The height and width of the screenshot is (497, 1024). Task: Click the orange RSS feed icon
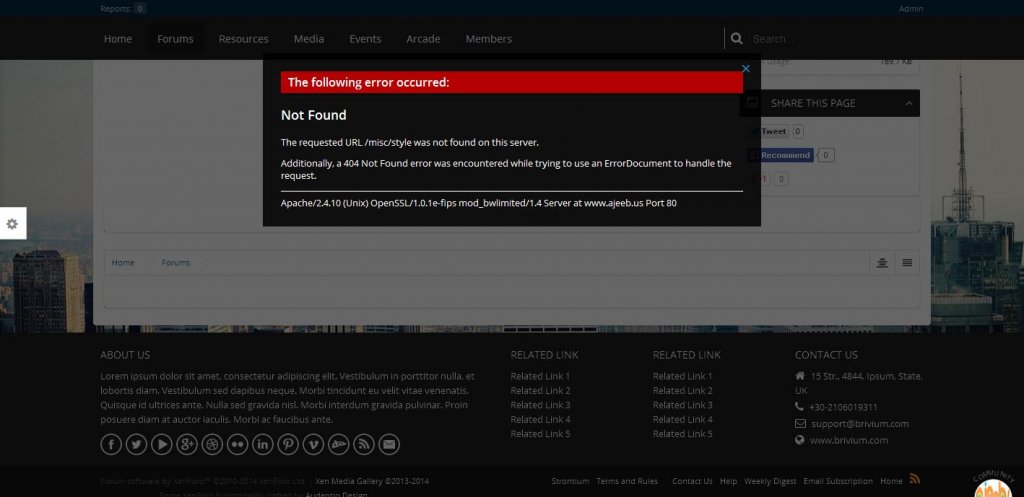[x=914, y=479]
